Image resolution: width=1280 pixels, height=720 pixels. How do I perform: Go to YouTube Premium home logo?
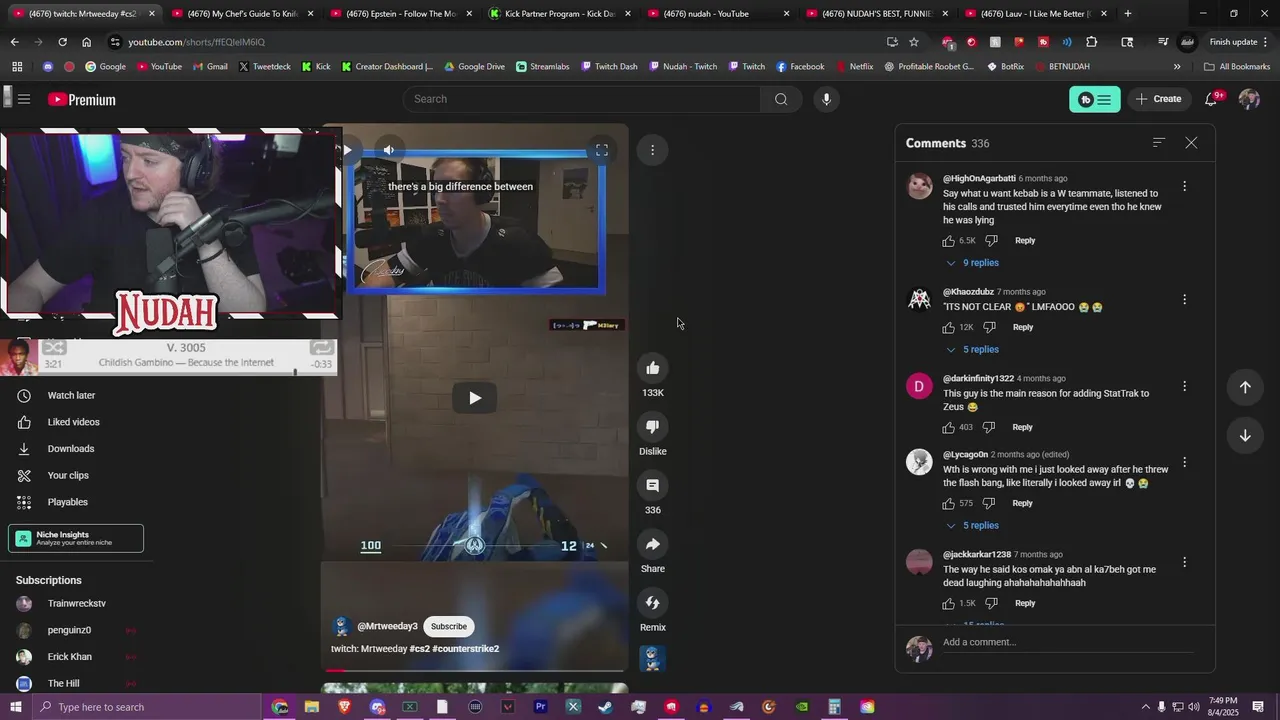[82, 99]
